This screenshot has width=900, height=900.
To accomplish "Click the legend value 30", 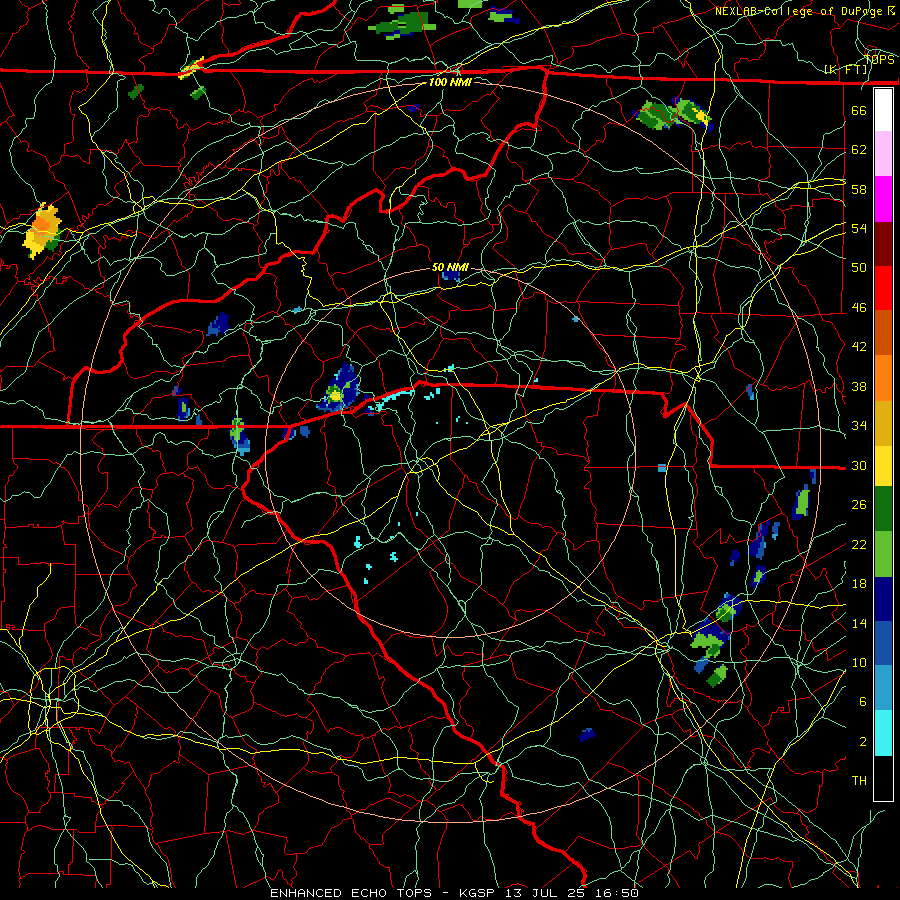I will pos(859,465).
